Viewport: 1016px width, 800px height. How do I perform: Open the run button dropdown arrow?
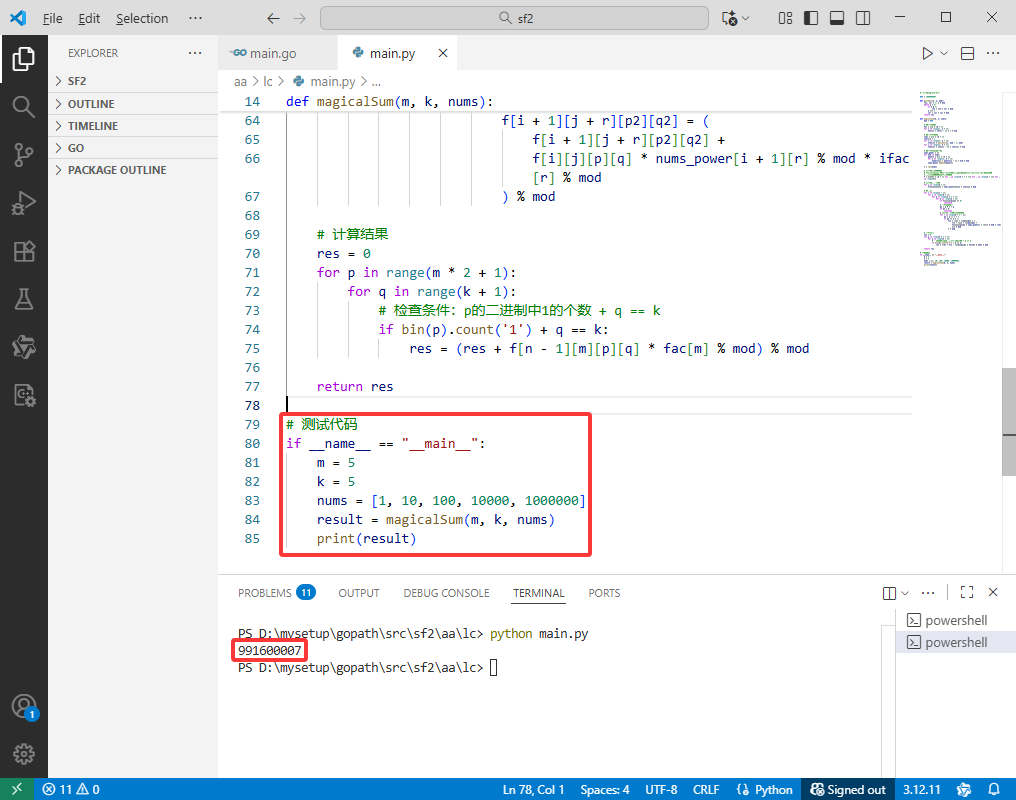coord(944,53)
